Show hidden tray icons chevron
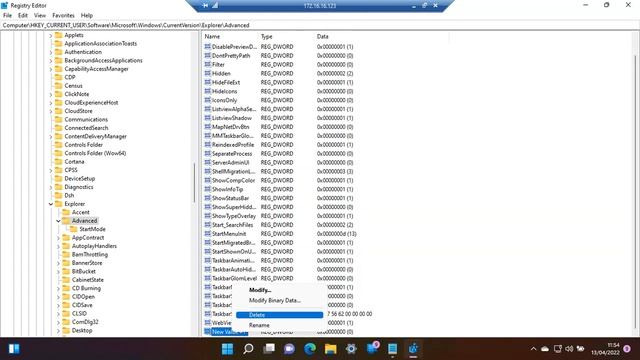This screenshot has height=360, width=640. pos(533,349)
